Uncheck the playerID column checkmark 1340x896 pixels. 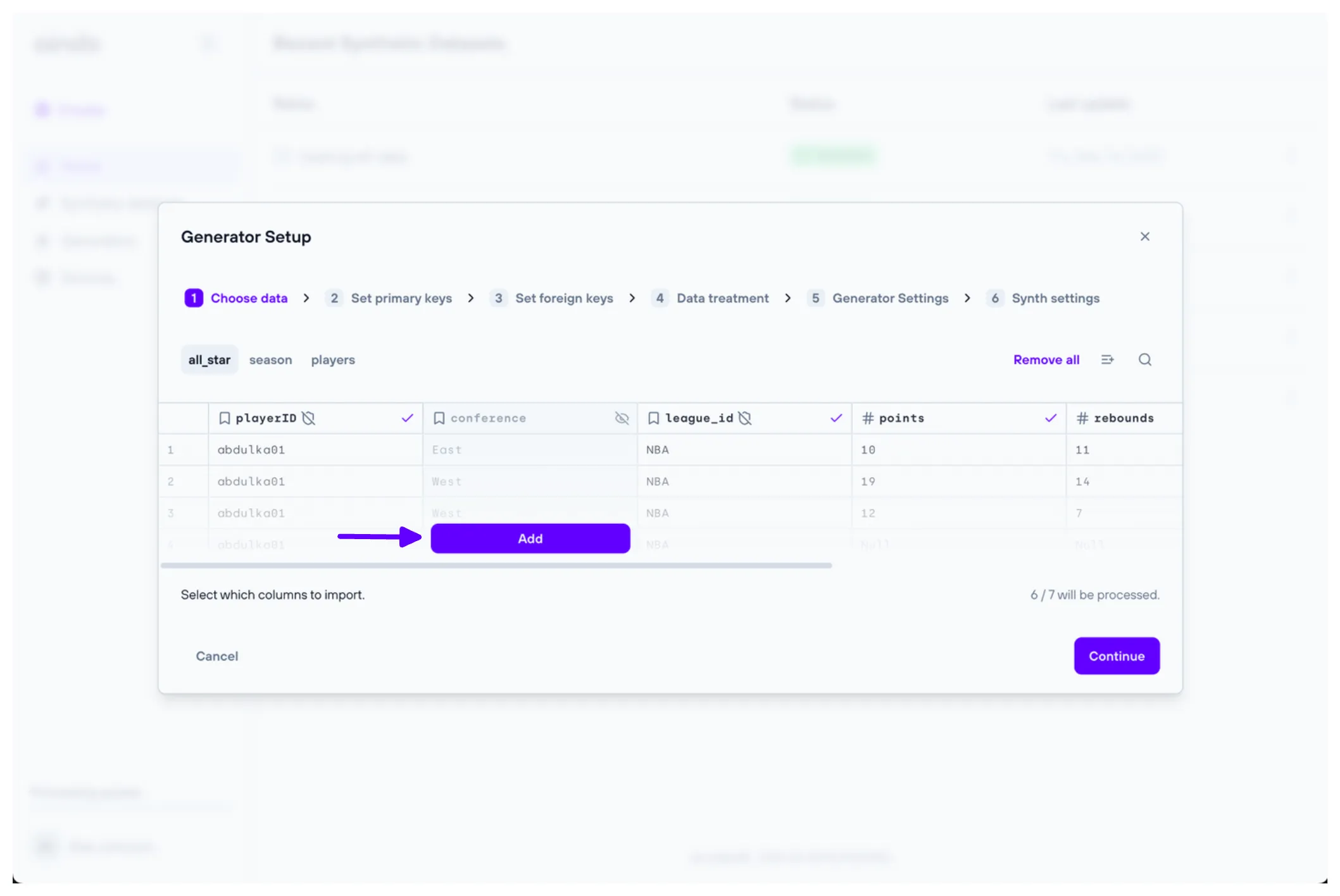click(x=407, y=418)
